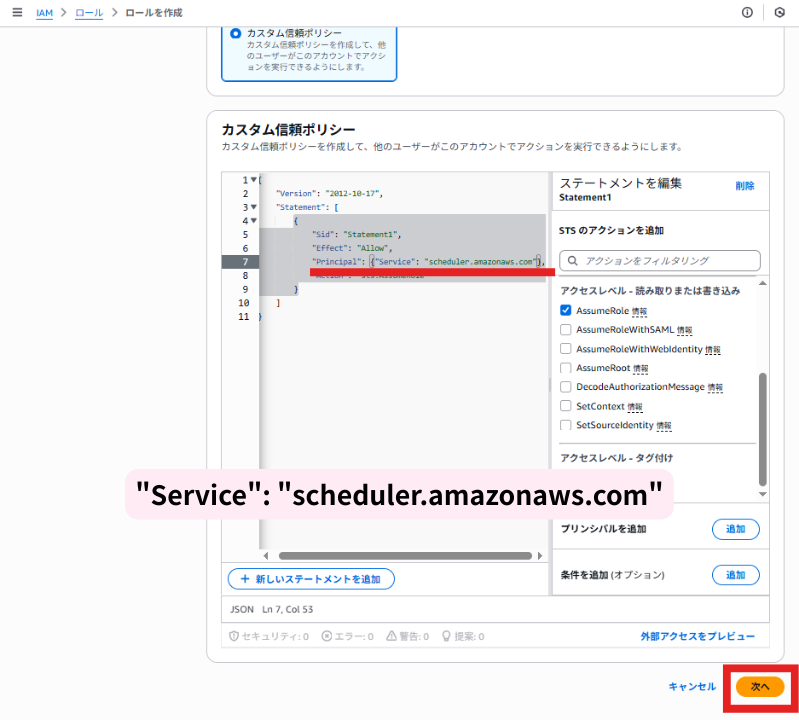
Task: Click the actions list scroll-down arrow
Action: [x=762, y=494]
